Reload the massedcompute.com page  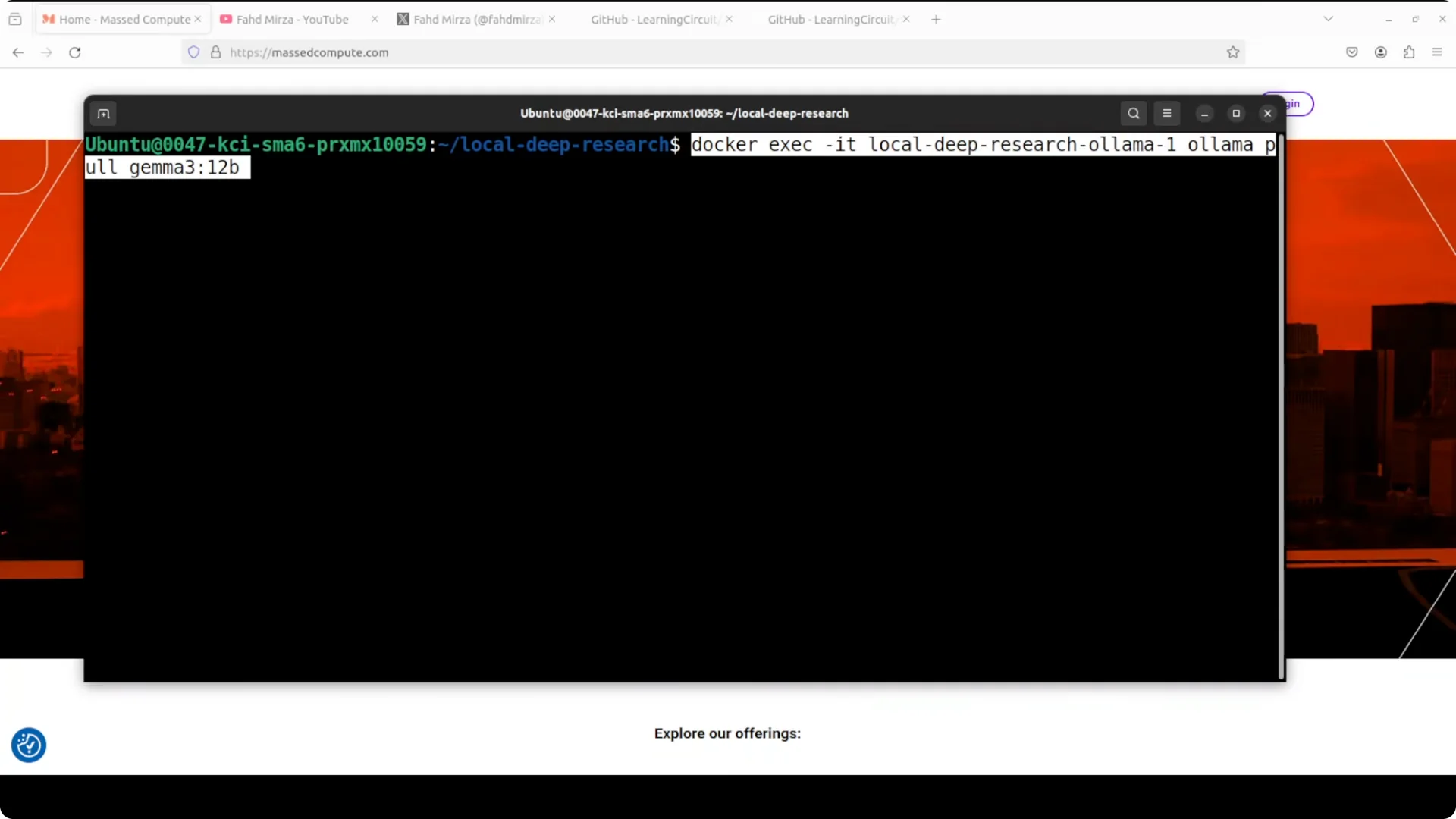pyautogui.click(x=75, y=52)
